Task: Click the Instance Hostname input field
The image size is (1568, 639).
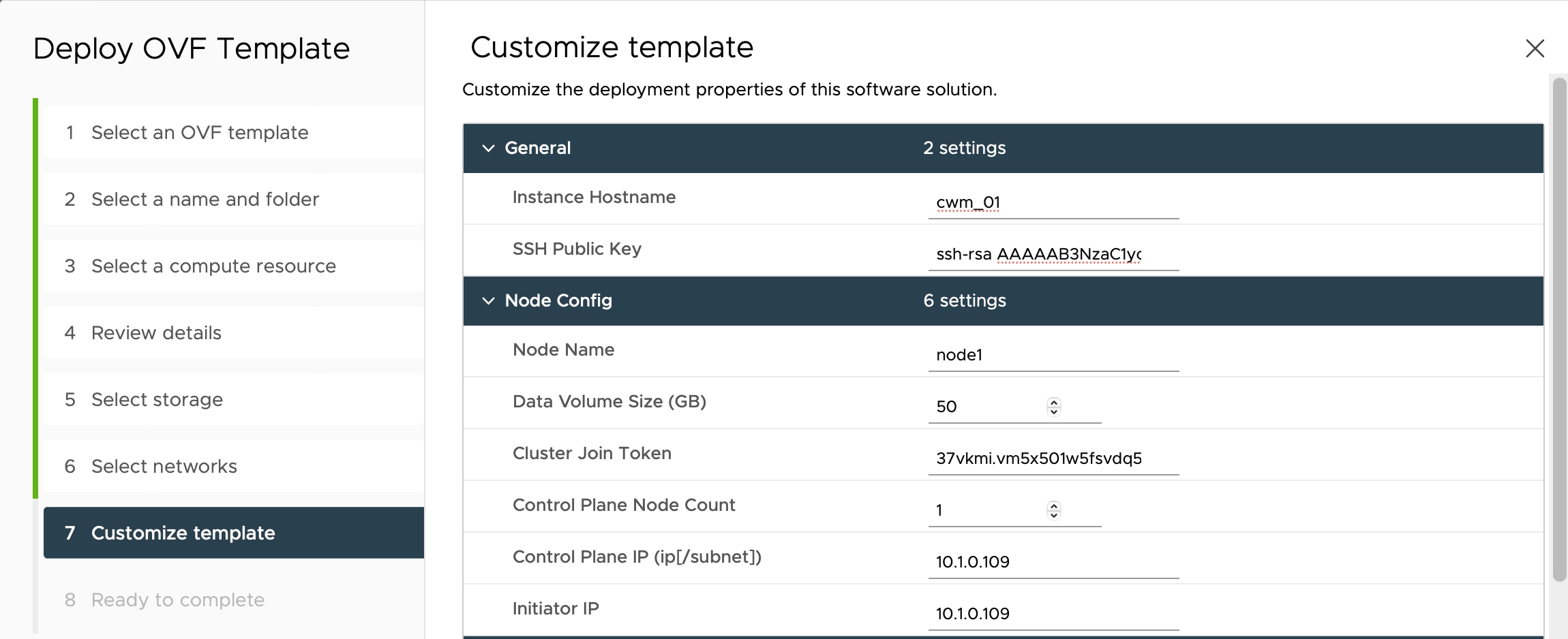Action: click(x=1053, y=202)
